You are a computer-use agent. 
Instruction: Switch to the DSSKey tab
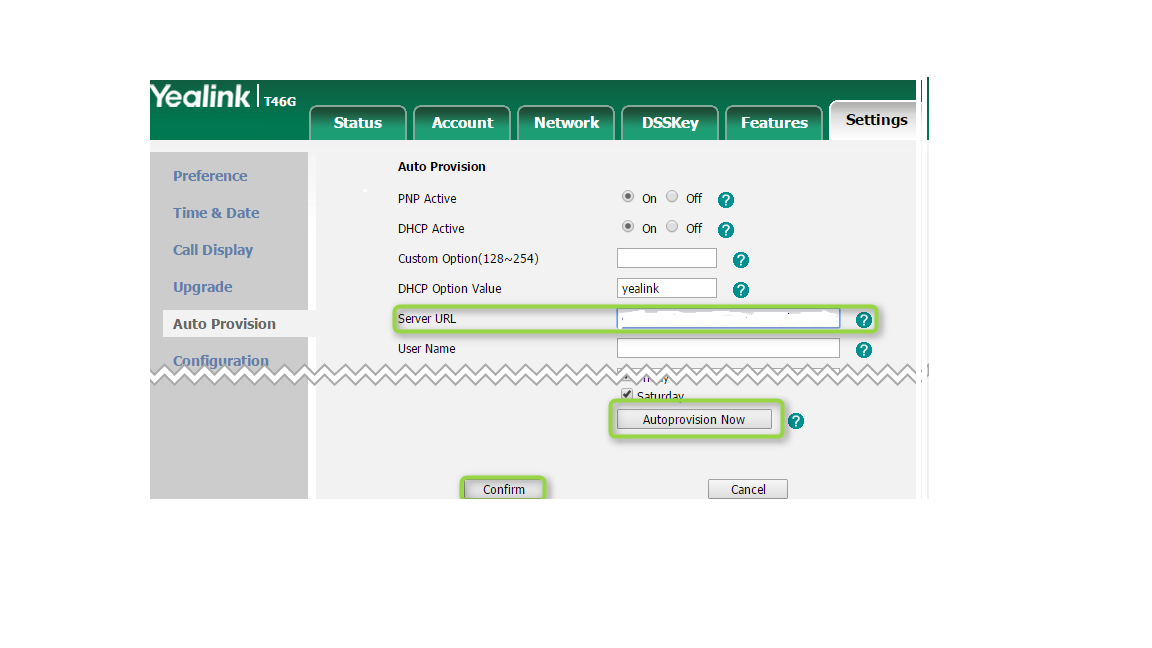670,123
